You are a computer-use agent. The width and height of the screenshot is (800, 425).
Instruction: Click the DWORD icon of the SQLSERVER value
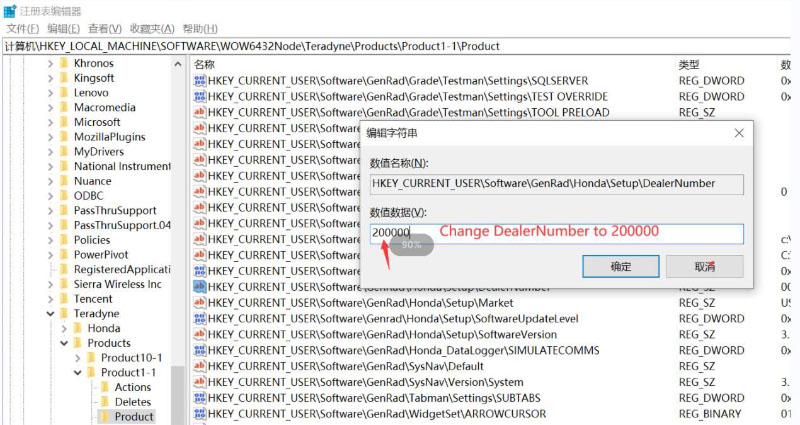199,81
